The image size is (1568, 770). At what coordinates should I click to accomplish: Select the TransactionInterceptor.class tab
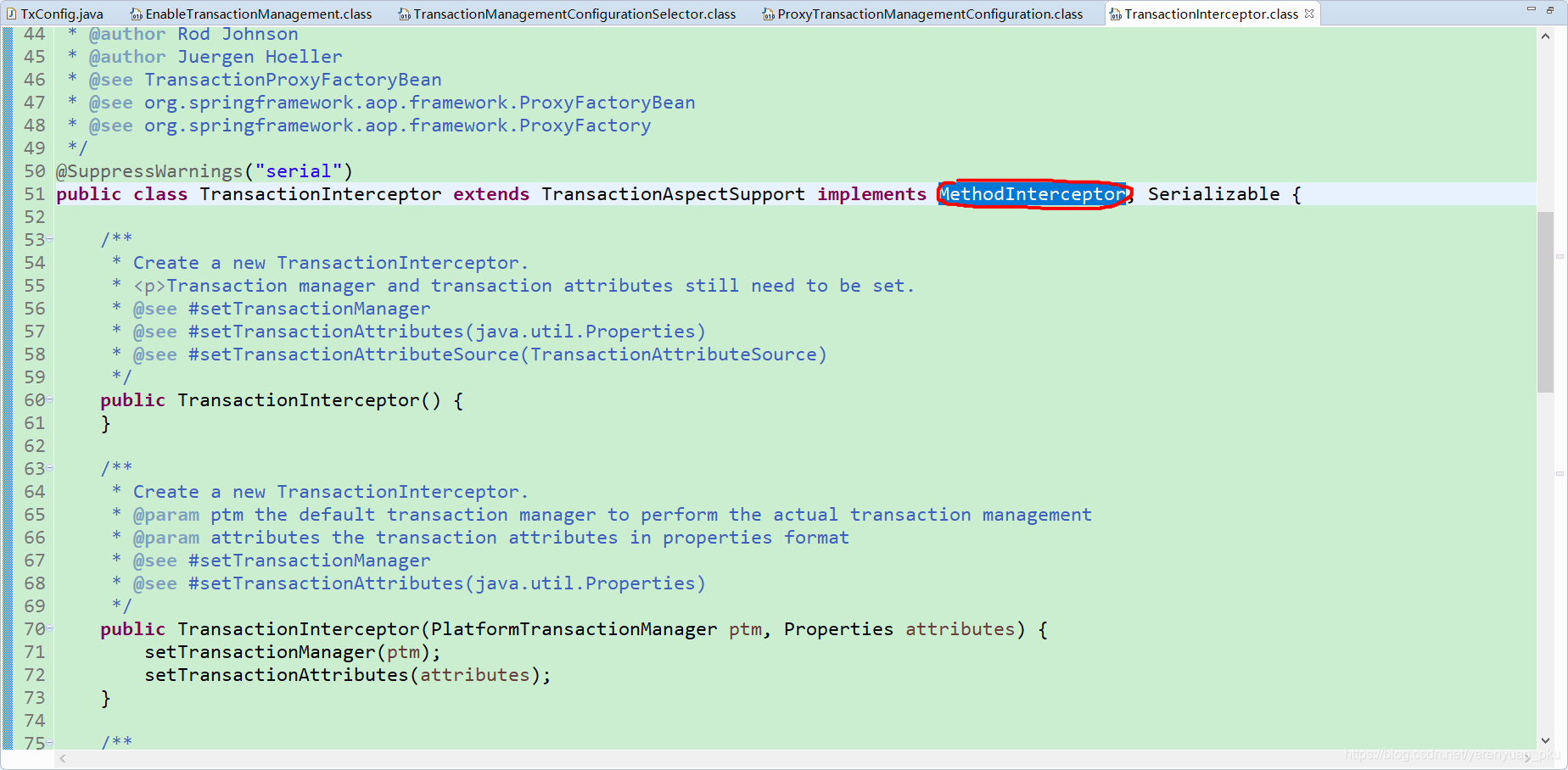[x=1211, y=14]
